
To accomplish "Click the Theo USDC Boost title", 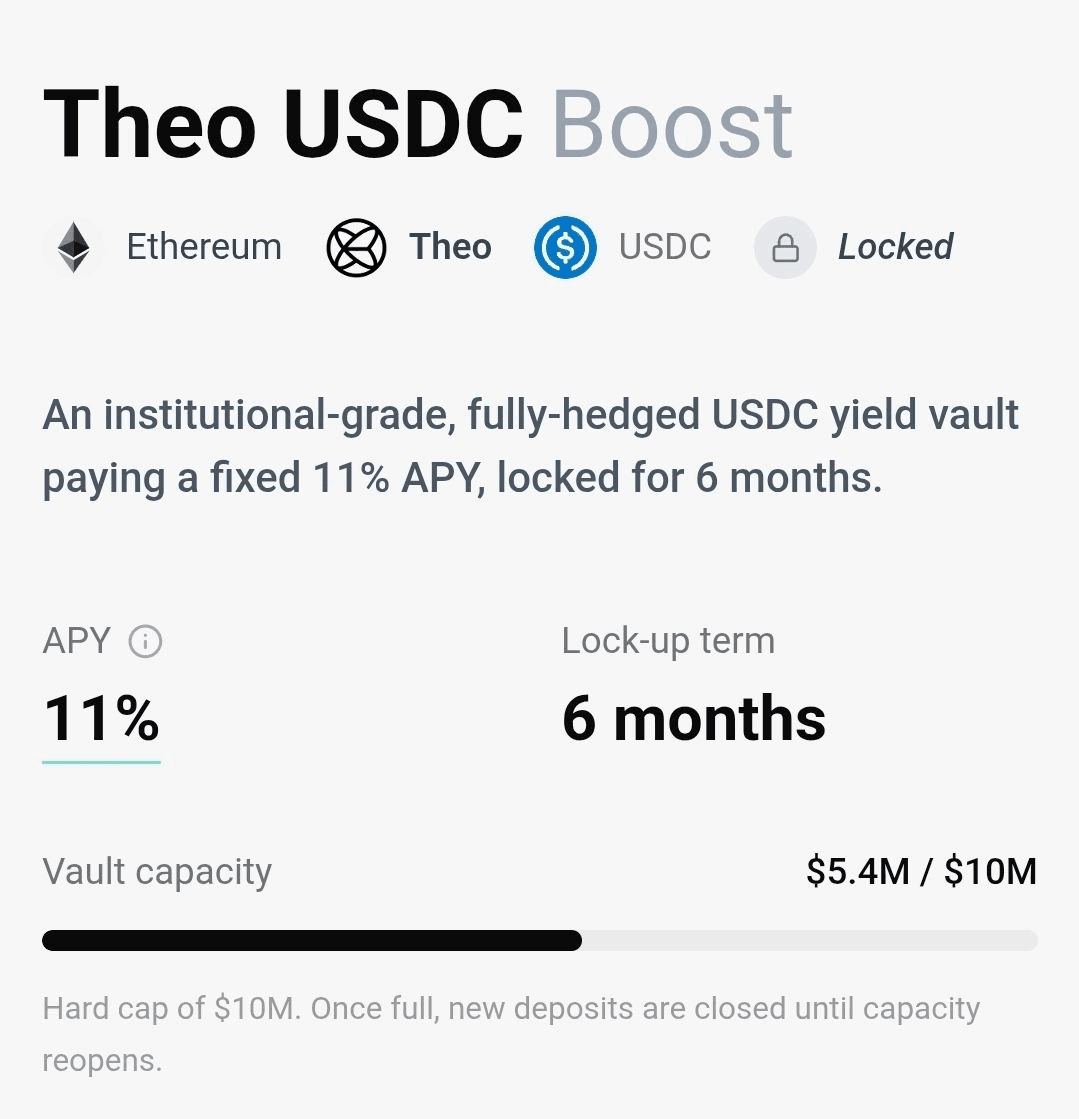I will click(x=418, y=123).
